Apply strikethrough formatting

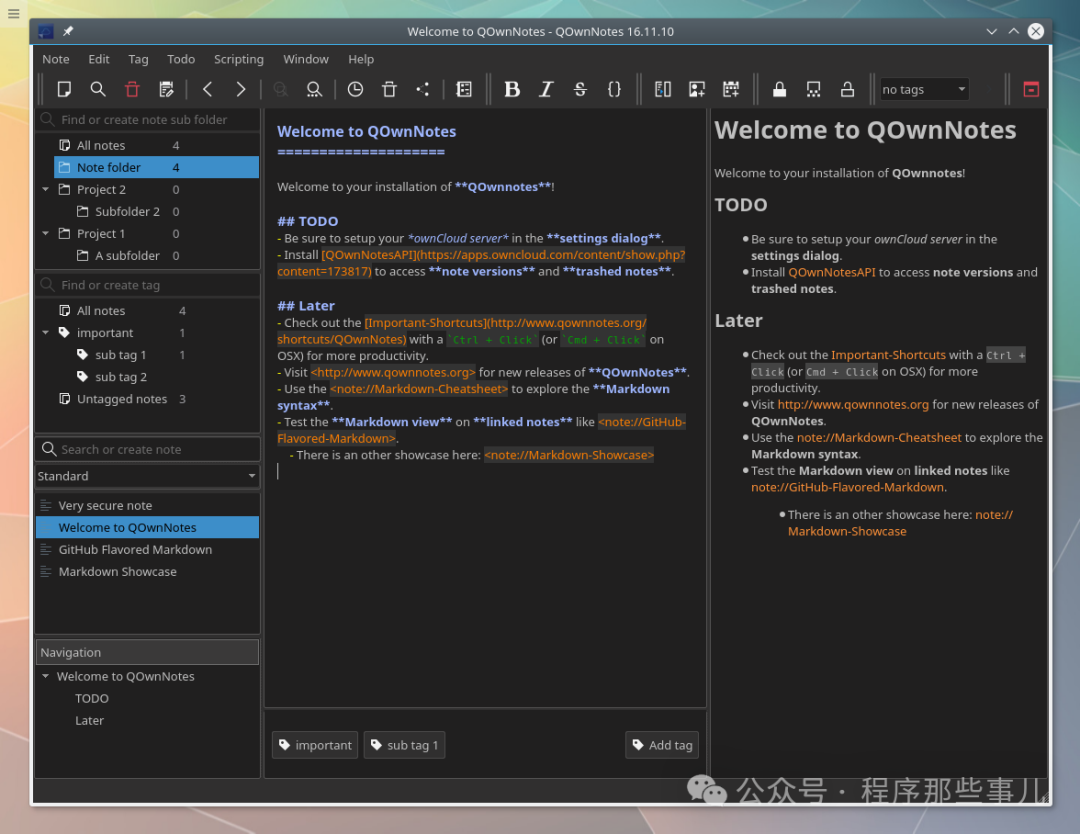(580, 89)
